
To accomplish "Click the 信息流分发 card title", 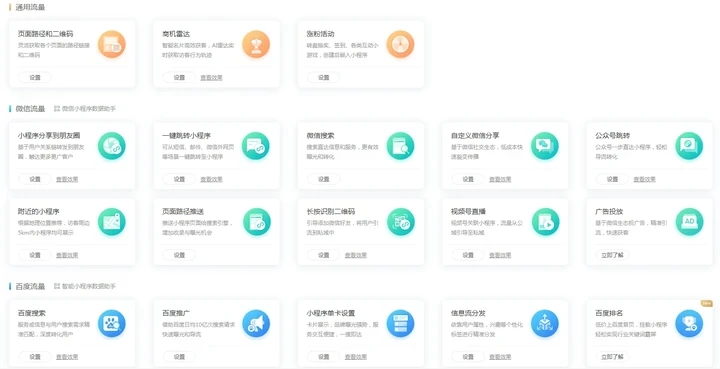I will (x=468, y=313).
